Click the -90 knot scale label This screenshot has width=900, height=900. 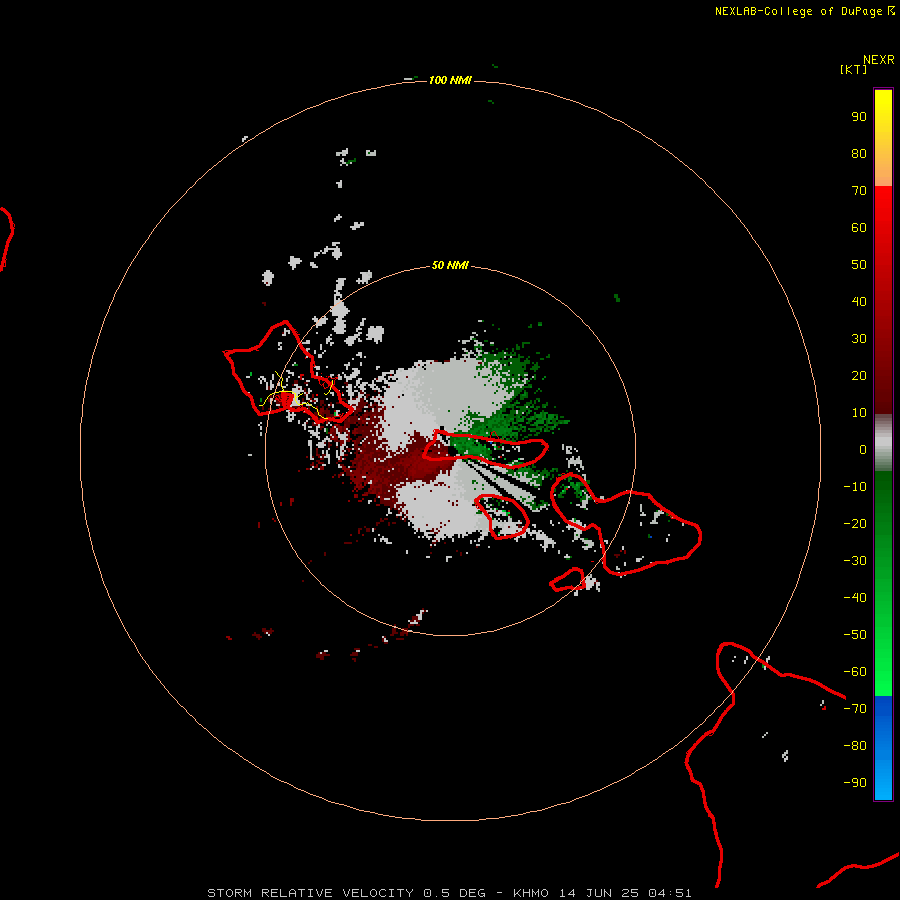coord(855,783)
